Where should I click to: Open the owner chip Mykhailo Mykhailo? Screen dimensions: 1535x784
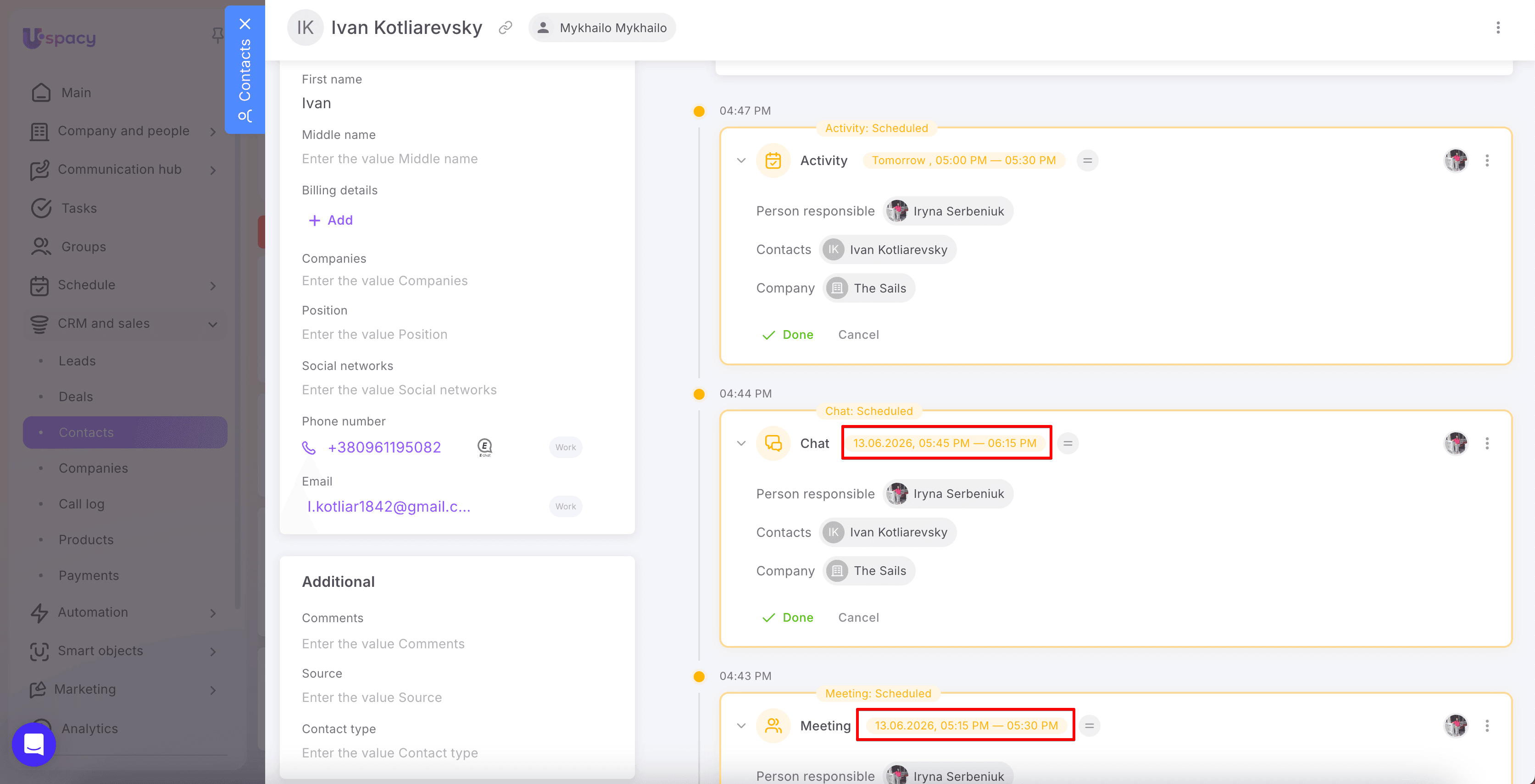coord(602,28)
